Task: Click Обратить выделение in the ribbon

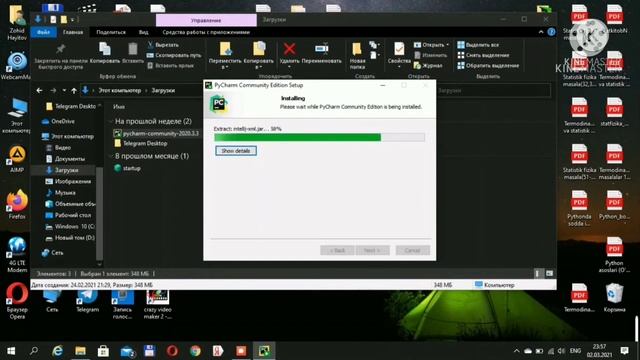Action: click(x=488, y=65)
